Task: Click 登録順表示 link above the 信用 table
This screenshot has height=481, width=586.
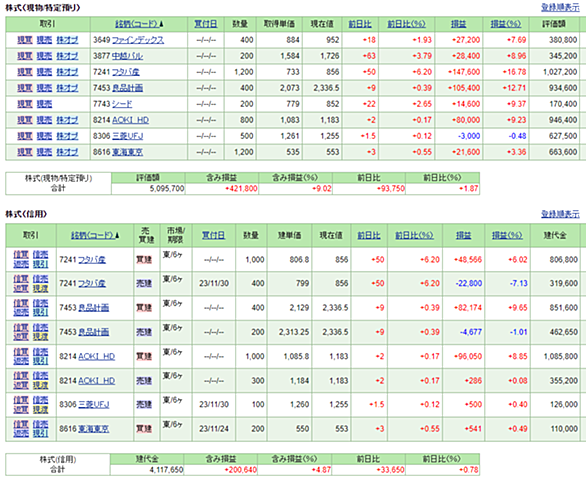Action: point(560,214)
